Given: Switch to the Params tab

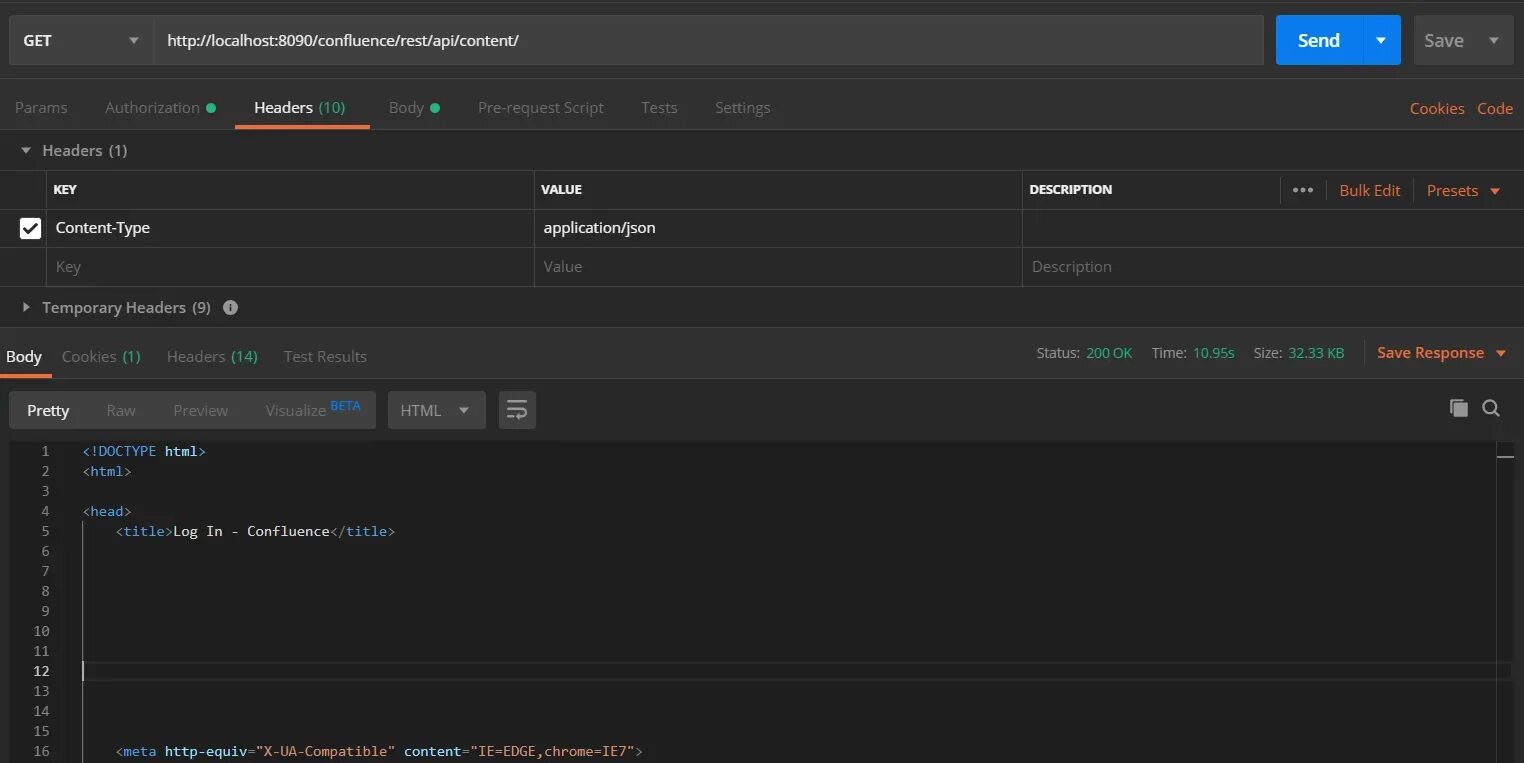Looking at the screenshot, I should click(x=41, y=107).
